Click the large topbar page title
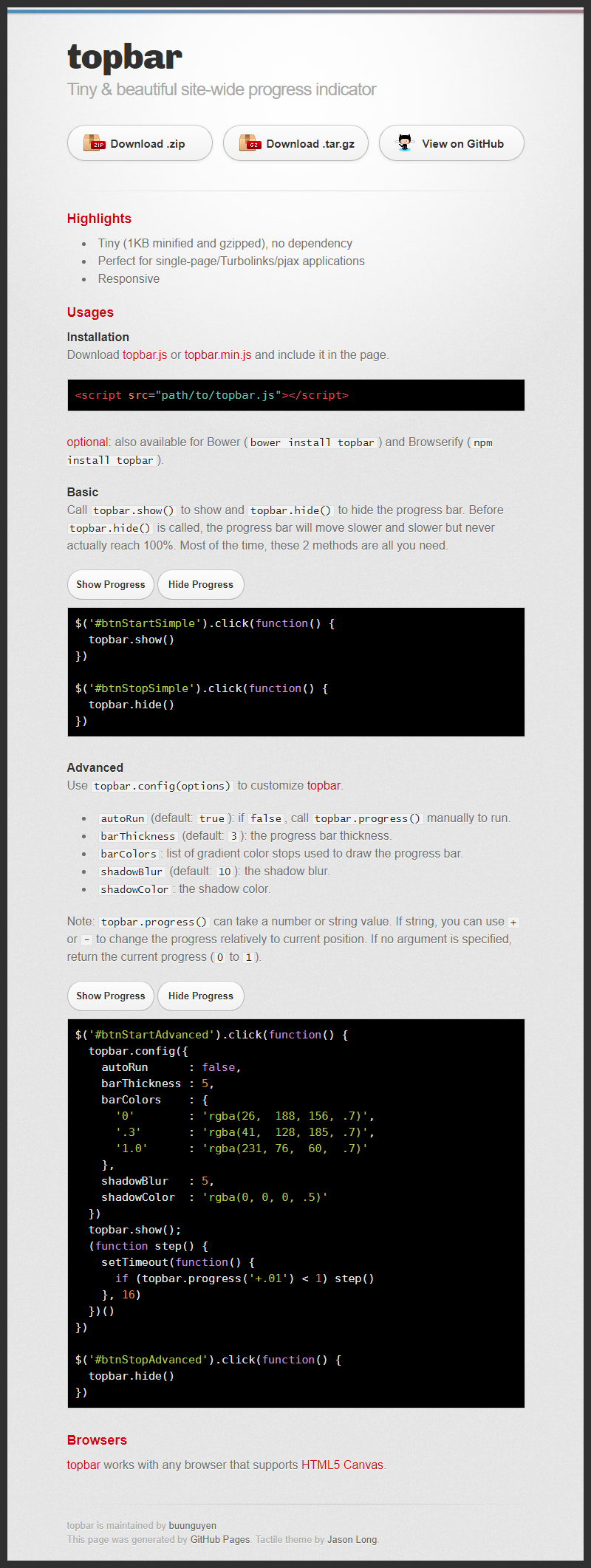591x1568 pixels. coord(125,57)
